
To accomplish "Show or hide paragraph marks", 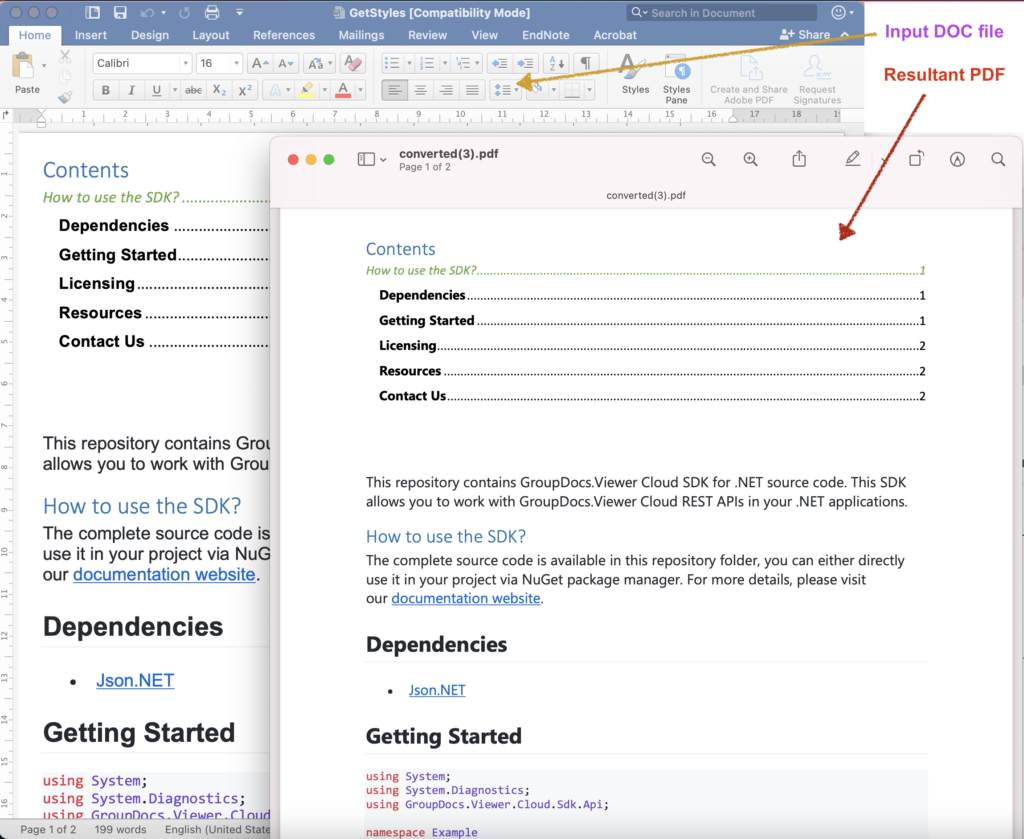I will 586,63.
